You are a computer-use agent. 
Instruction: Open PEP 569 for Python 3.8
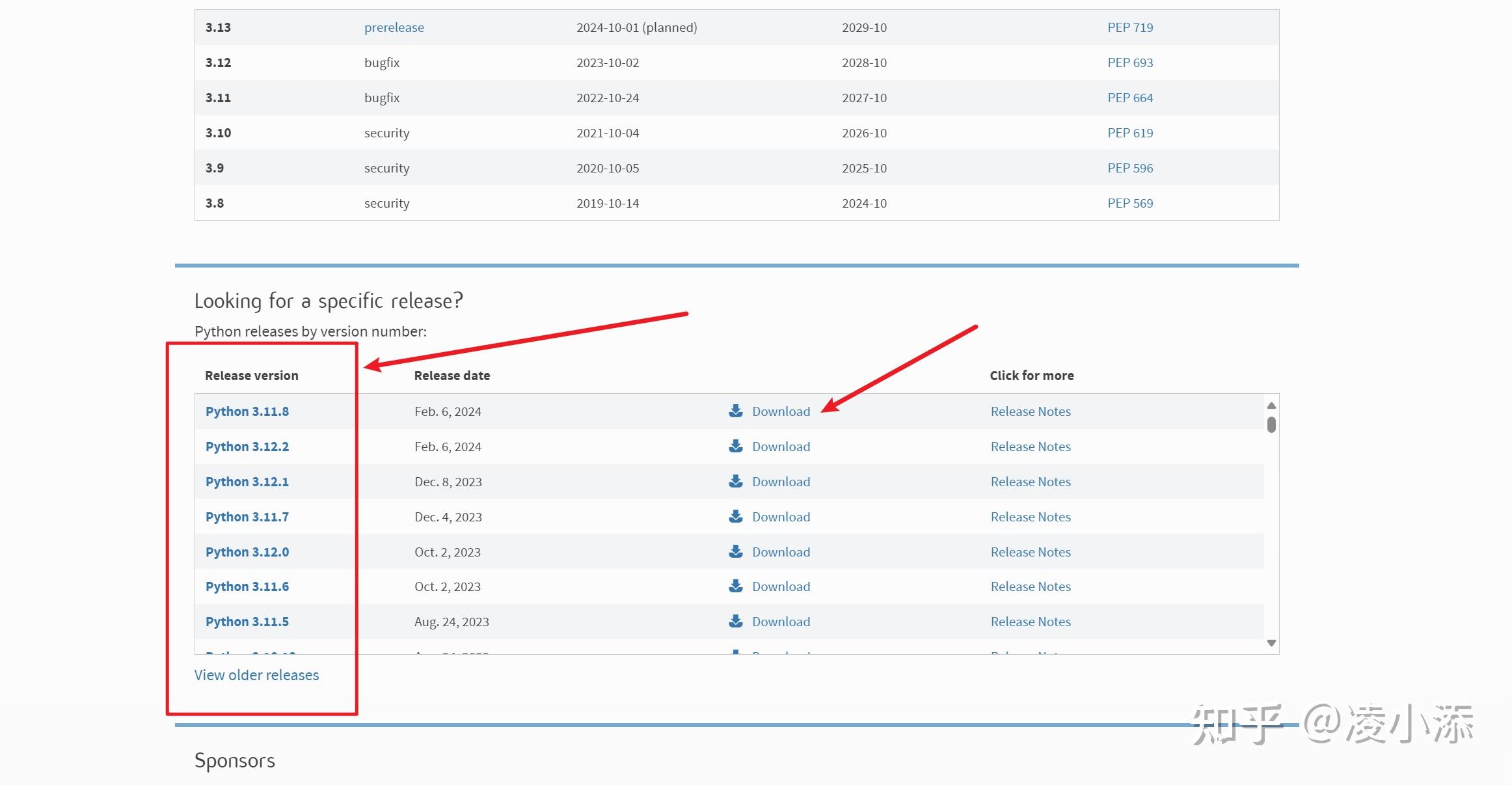click(x=1130, y=203)
